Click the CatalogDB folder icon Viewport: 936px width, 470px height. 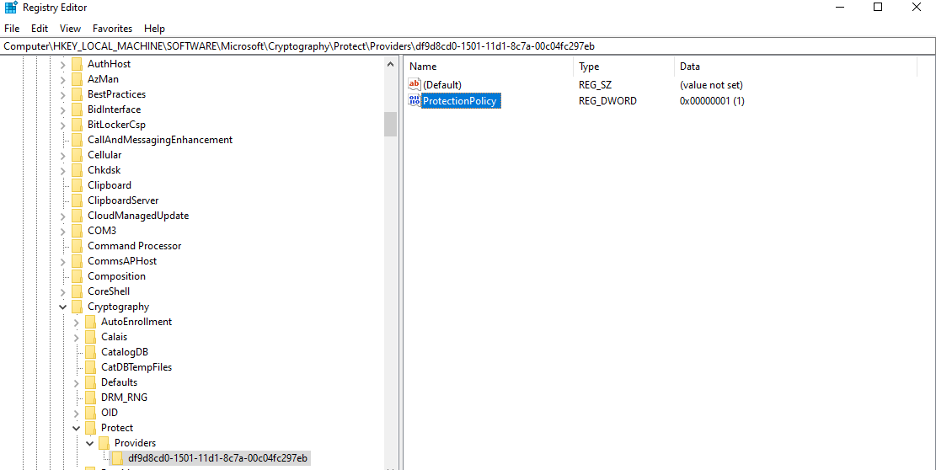(90, 352)
